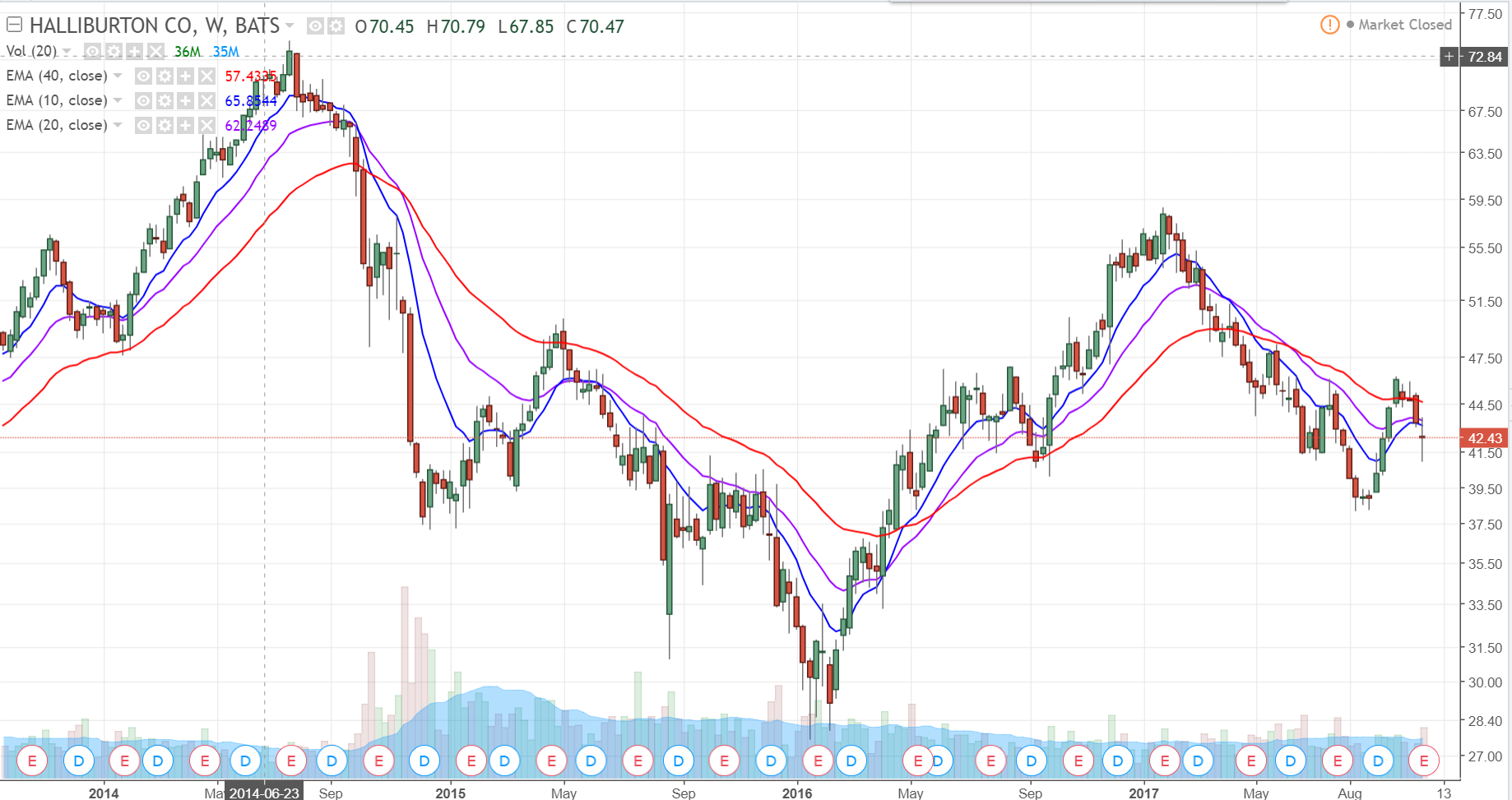Image resolution: width=1512 pixels, height=800 pixels.
Task: Select the EMA (10, close) indicator label
Action: click(x=57, y=100)
